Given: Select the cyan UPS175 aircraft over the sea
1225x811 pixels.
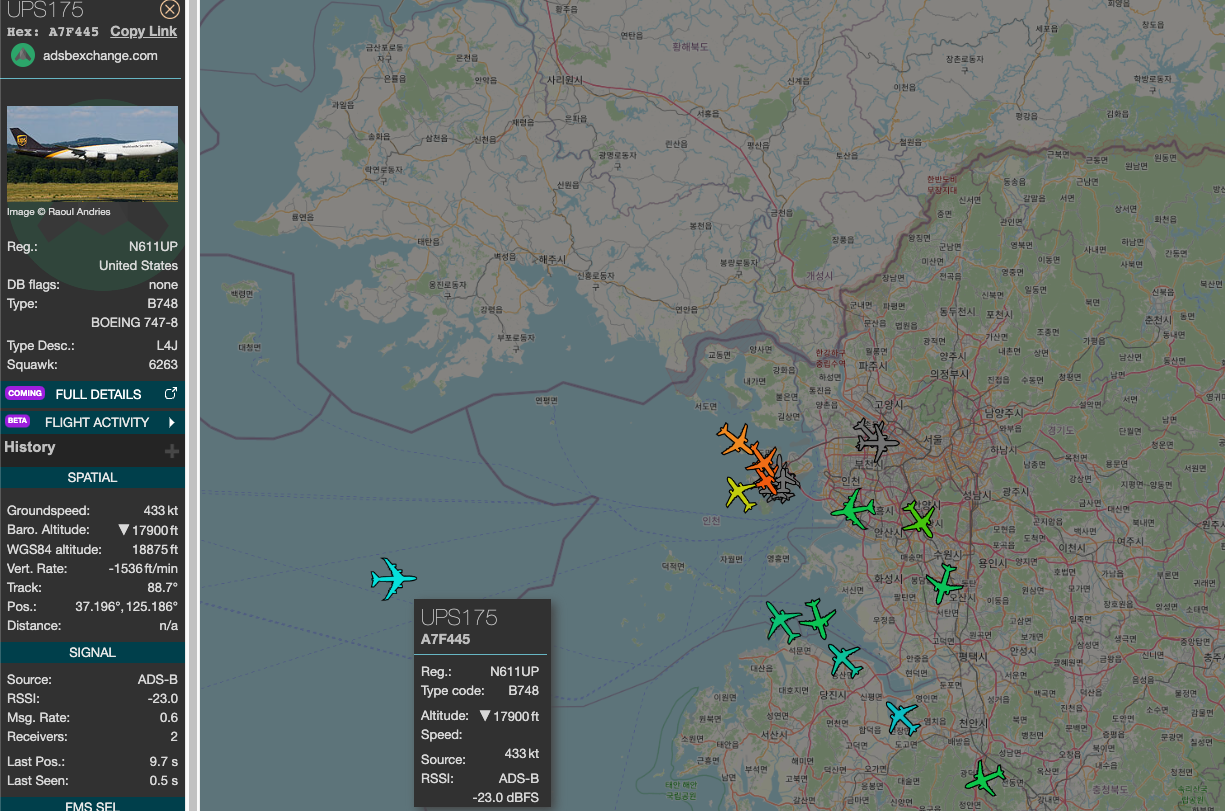Looking at the screenshot, I should (x=393, y=578).
